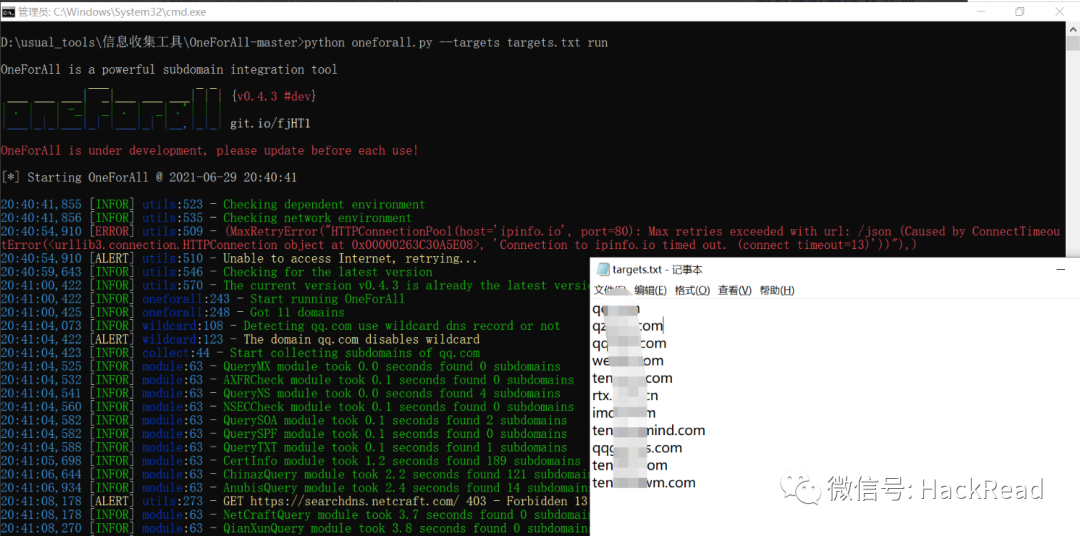This screenshot has width=1080, height=536.
Task: Click the red MaxRetryError error line
Action: point(530,238)
